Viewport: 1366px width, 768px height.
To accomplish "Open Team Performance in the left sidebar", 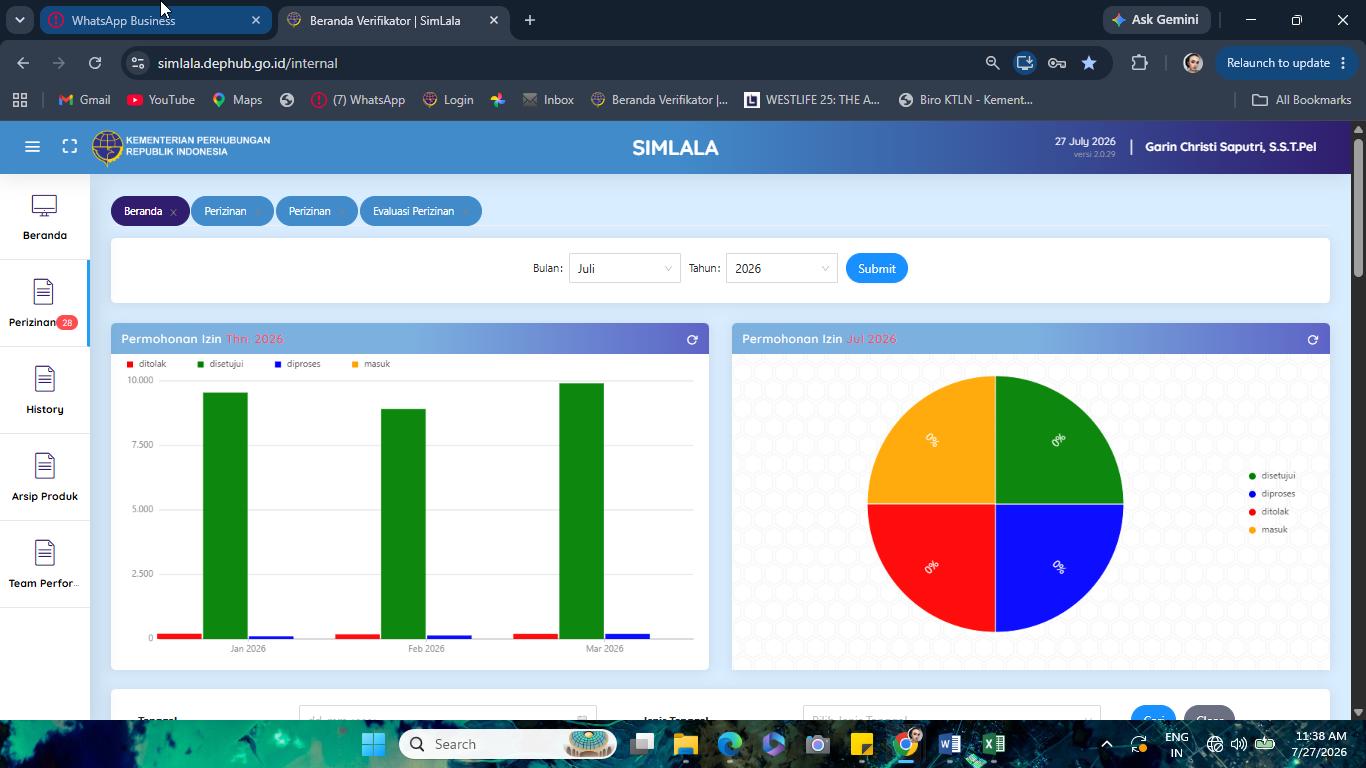I will (x=44, y=565).
